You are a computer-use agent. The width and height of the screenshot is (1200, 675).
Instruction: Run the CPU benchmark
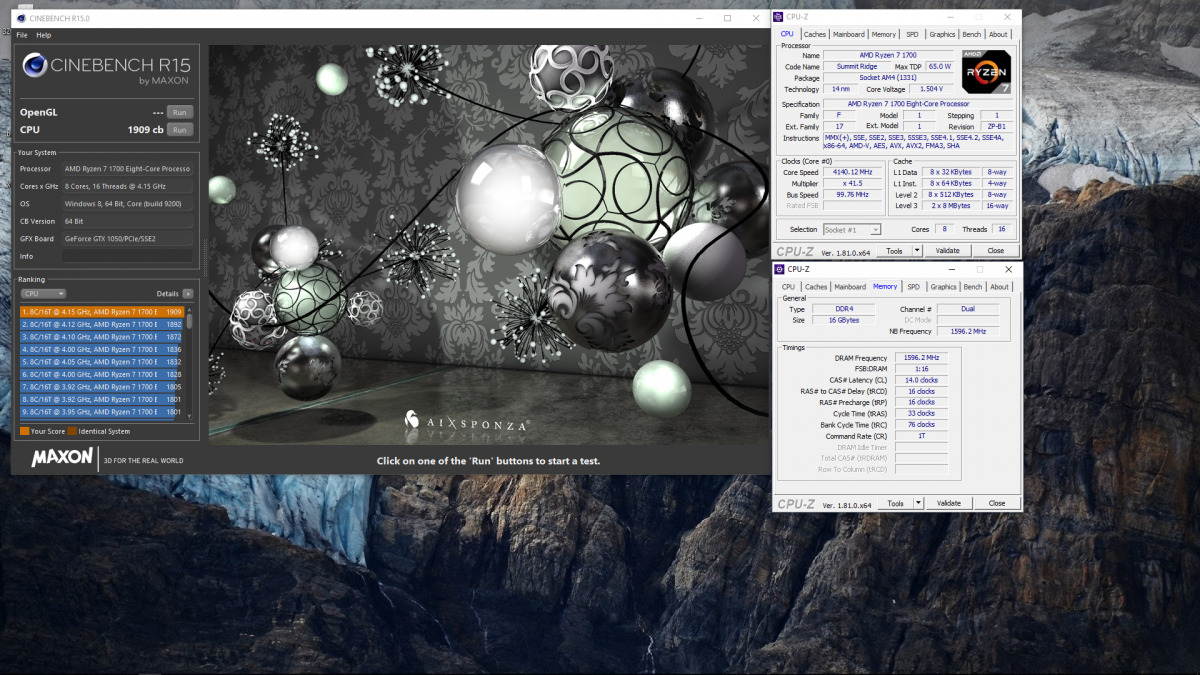tap(179, 130)
